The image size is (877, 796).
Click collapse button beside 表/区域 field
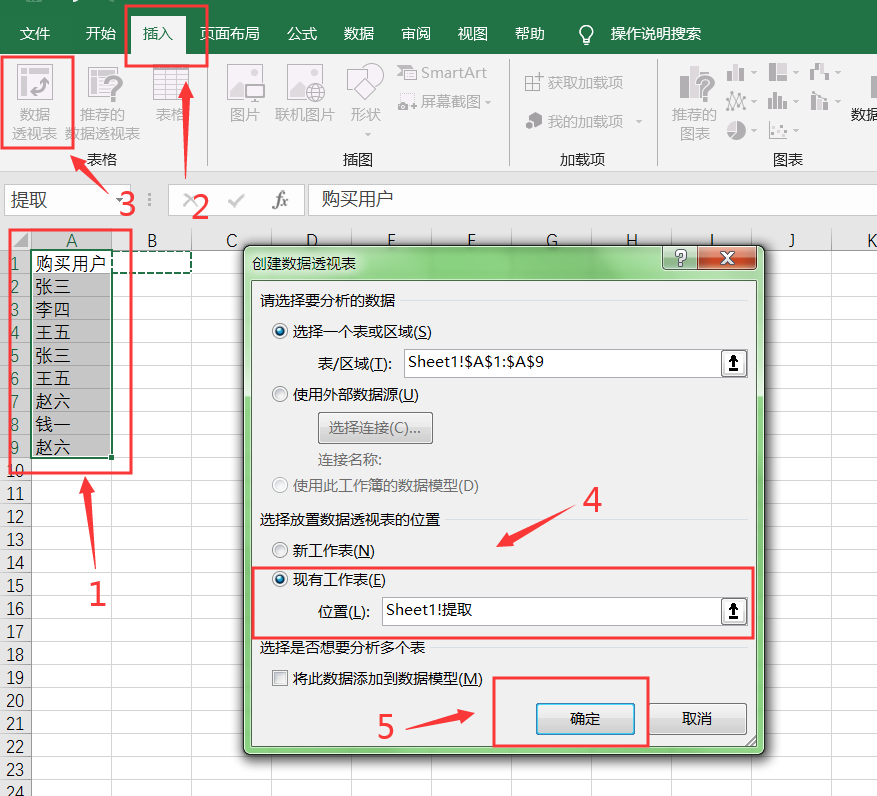(734, 363)
